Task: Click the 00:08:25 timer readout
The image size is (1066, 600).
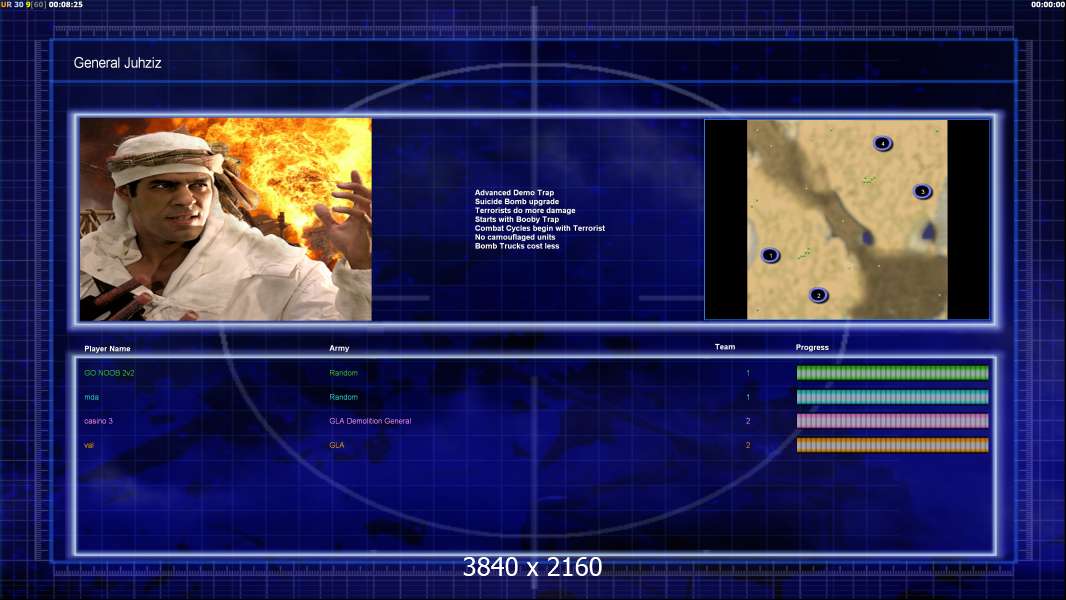Action: (x=66, y=5)
